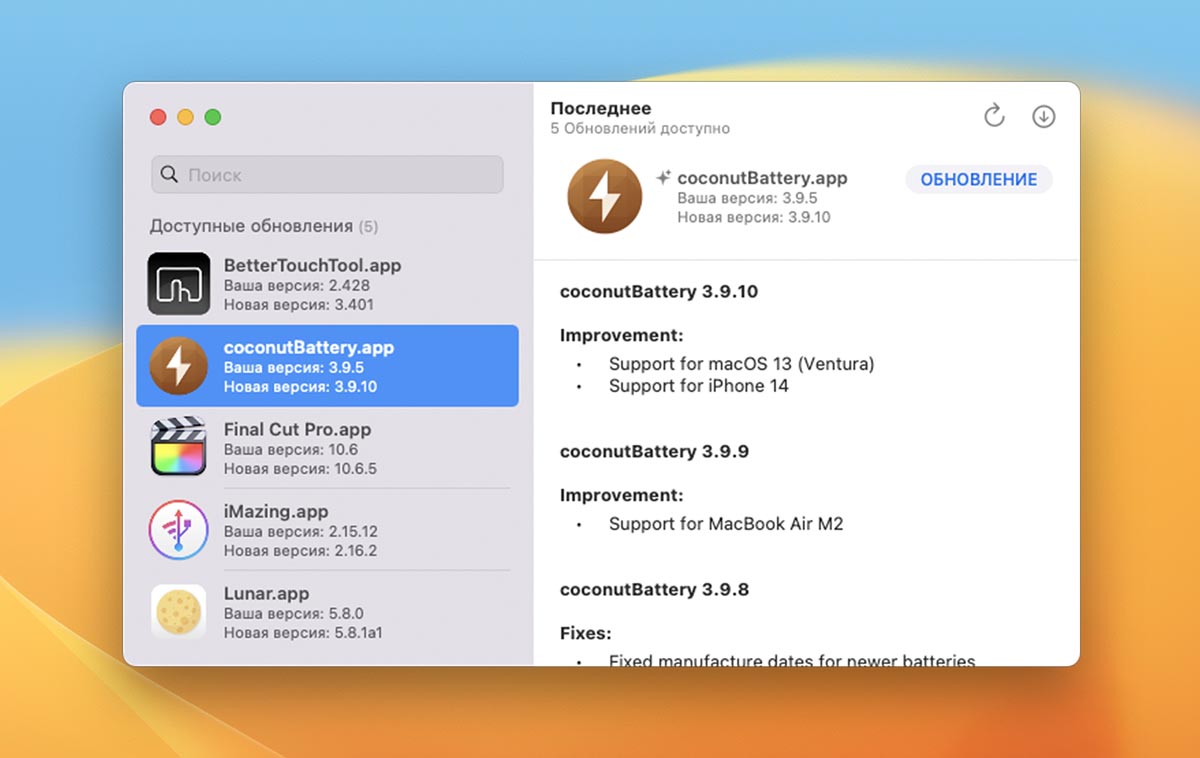Click Новая версия: 2.16.2 under iMazing
Image resolution: width=1200 pixels, height=758 pixels.
pyautogui.click(x=300, y=551)
